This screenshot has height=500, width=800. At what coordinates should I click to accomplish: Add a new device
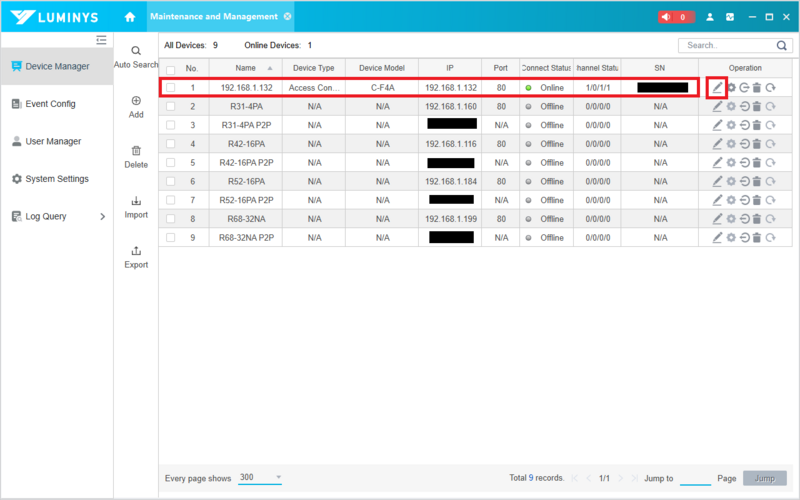136,107
